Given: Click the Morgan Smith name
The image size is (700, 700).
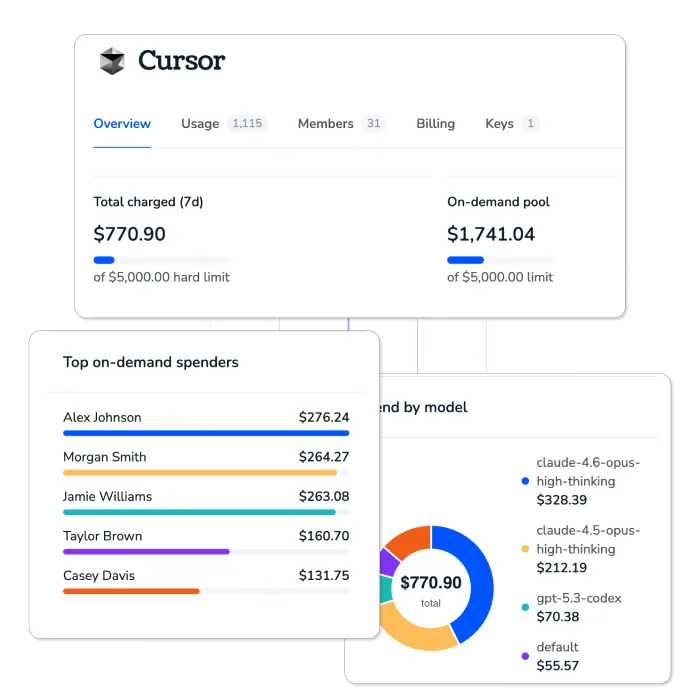Looking at the screenshot, I should pyautogui.click(x=104, y=457).
